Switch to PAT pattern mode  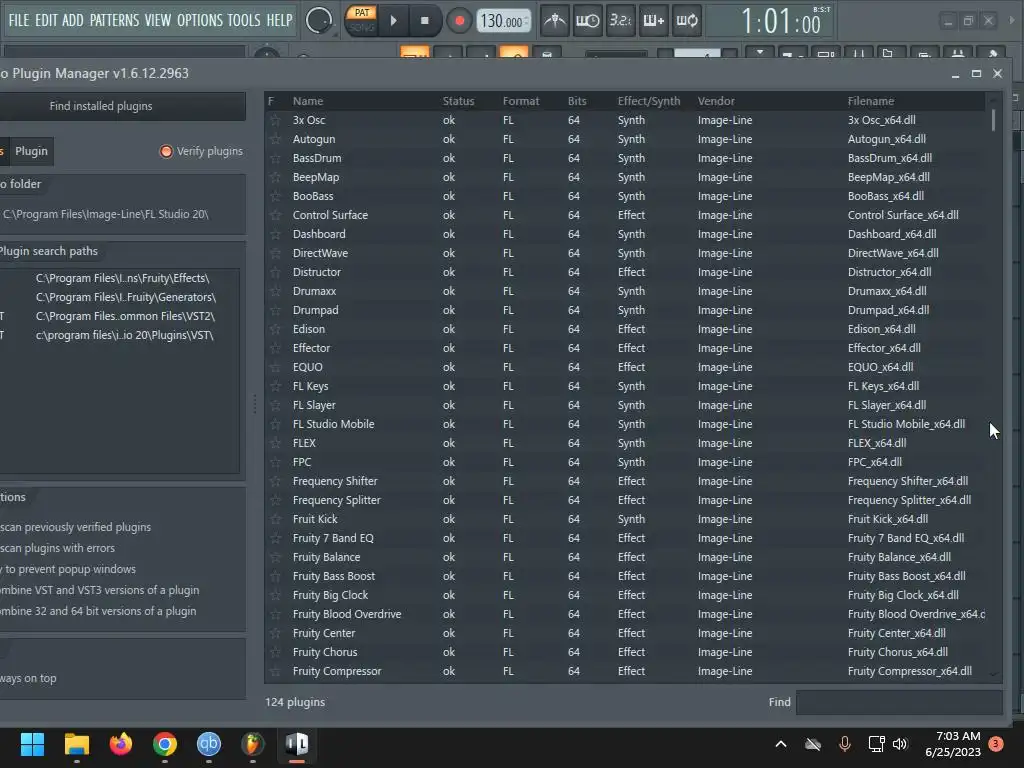[362, 12]
